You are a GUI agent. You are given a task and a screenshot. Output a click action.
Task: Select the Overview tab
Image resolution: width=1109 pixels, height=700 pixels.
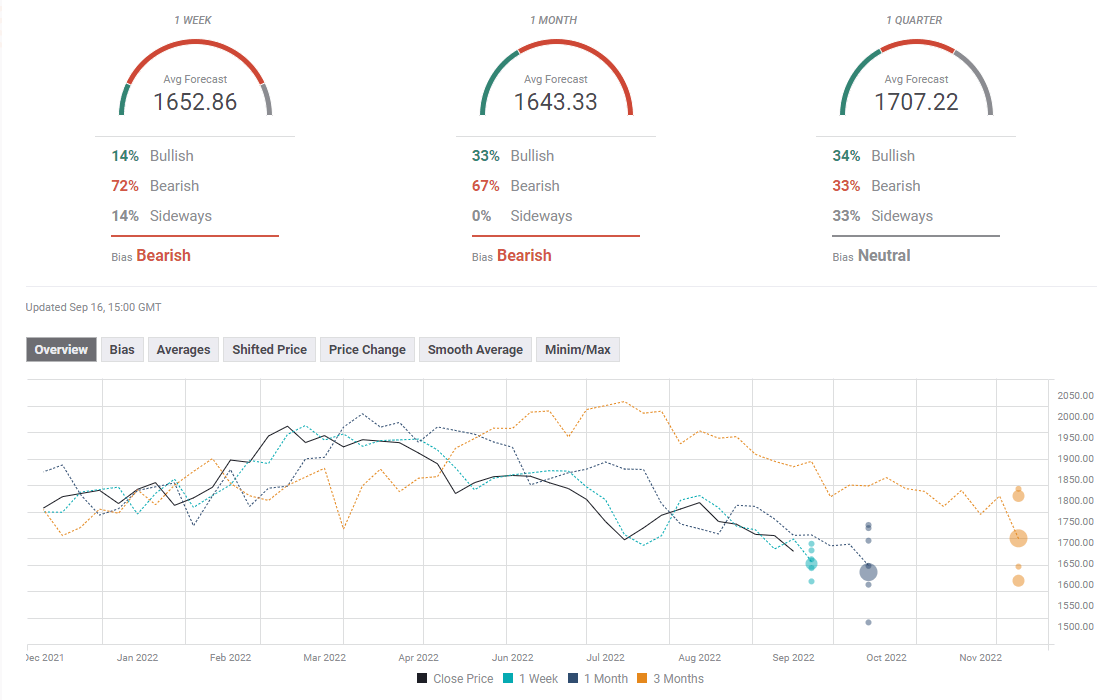61,350
